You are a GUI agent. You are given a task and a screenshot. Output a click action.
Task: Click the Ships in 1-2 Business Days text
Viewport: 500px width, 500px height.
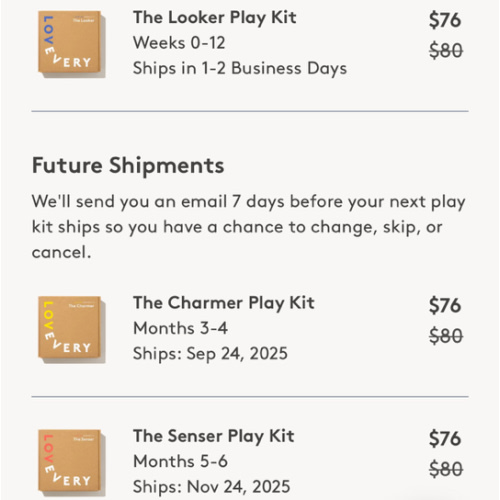(x=240, y=69)
